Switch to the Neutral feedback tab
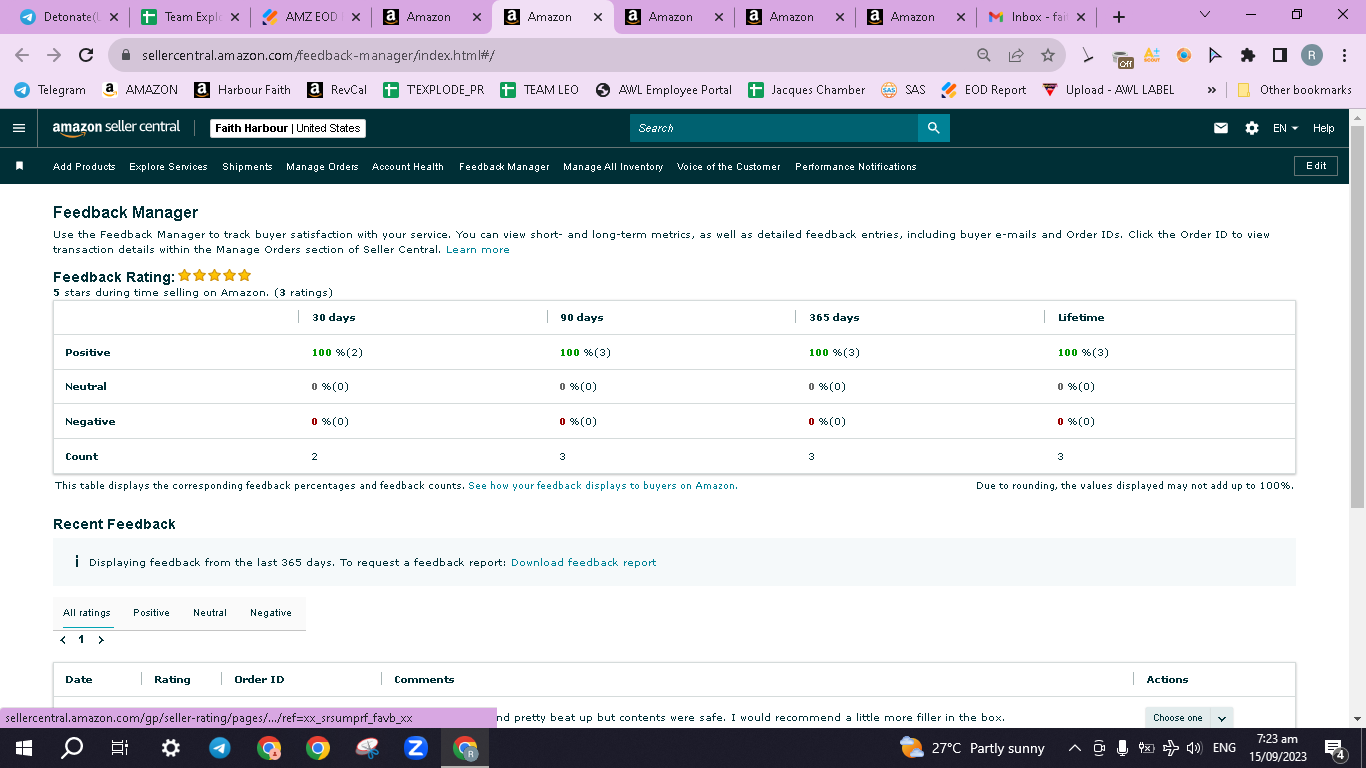The width and height of the screenshot is (1366, 768). [210, 613]
